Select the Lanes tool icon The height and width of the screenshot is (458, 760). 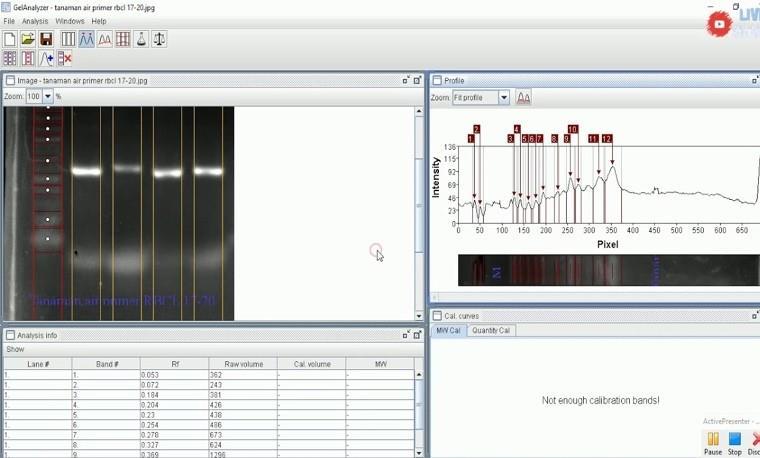68,39
